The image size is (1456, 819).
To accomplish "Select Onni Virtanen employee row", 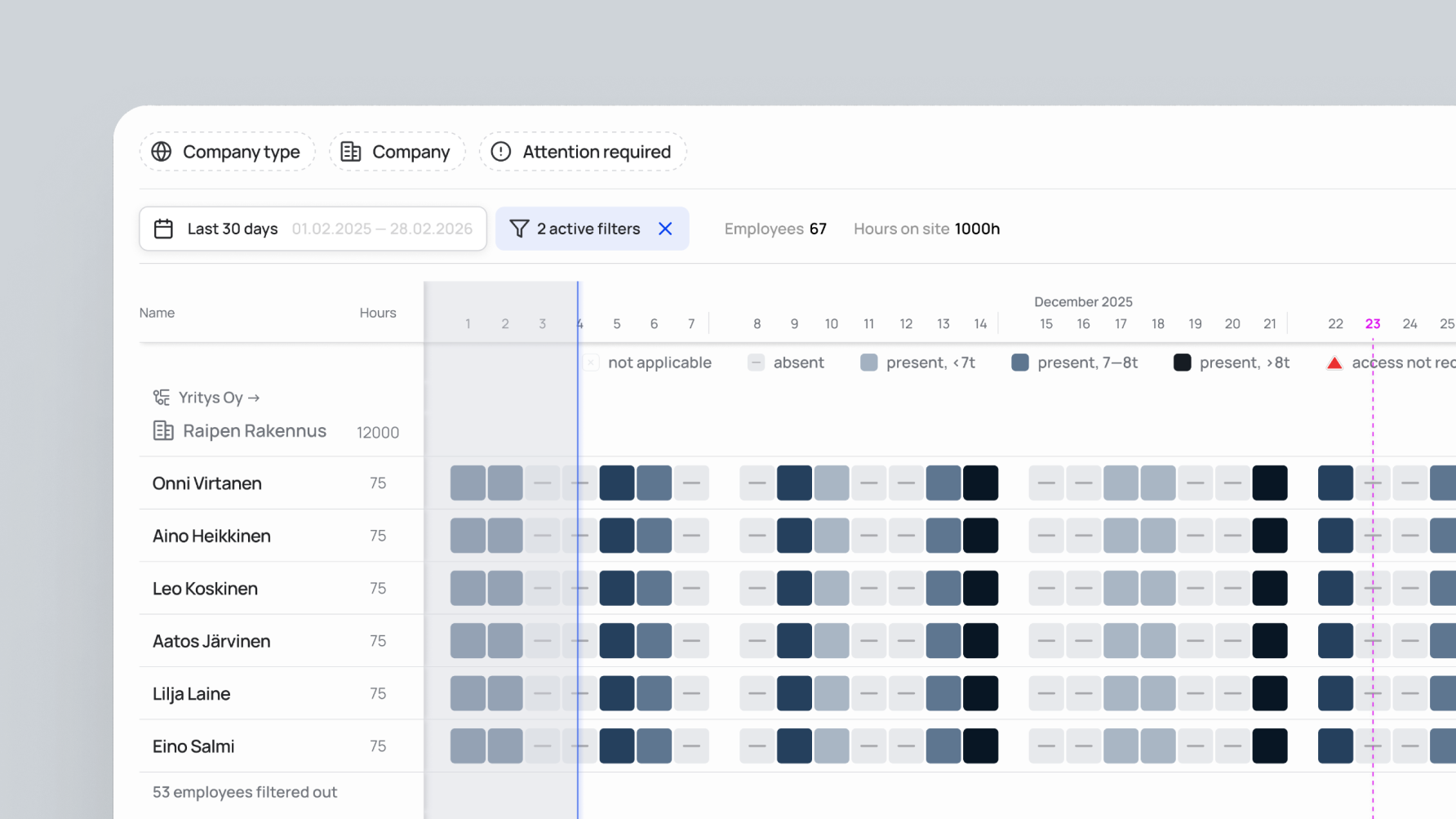I will [282, 483].
